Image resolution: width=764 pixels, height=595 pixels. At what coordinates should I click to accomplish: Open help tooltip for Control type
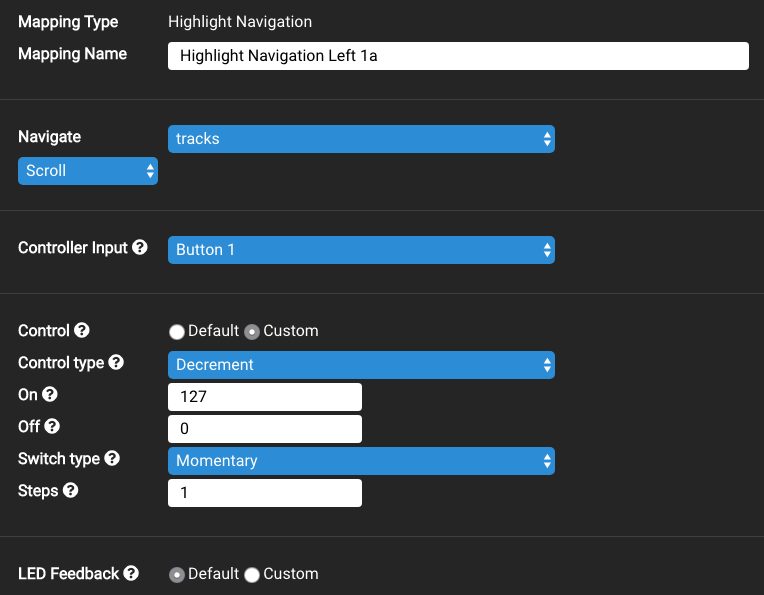pyautogui.click(x=116, y=362)
